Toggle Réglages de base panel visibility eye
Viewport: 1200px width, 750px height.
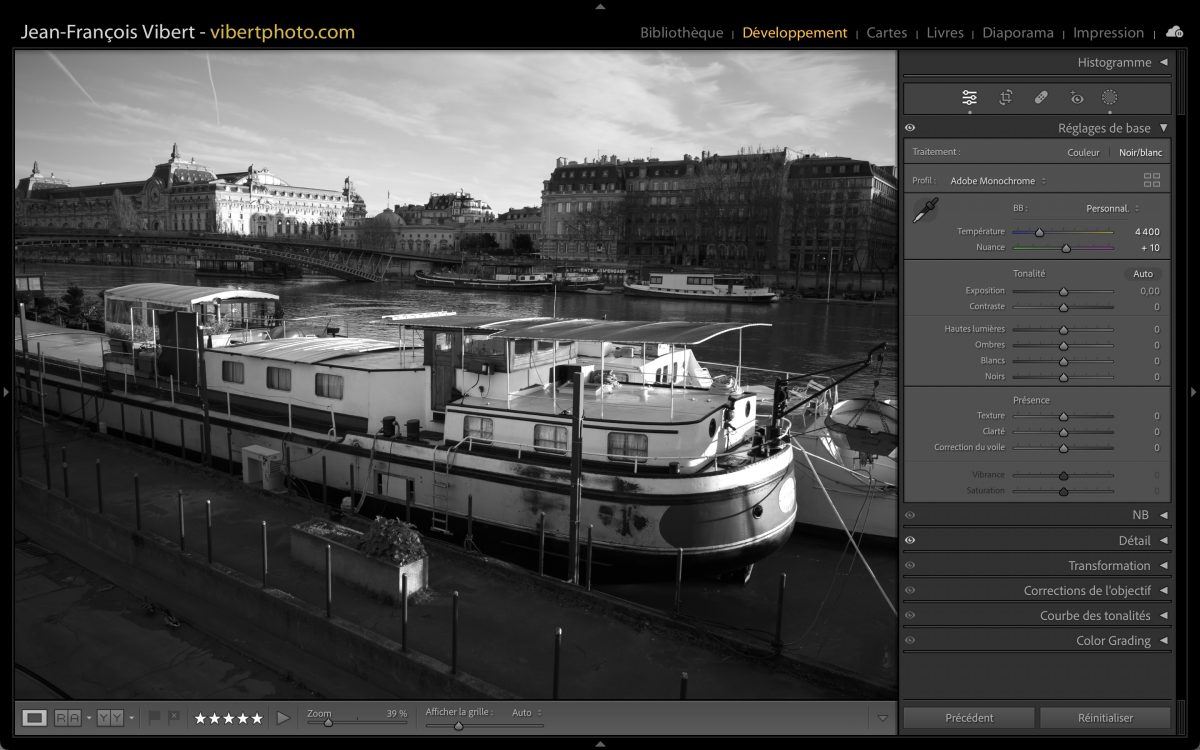(x=910, y=128)
